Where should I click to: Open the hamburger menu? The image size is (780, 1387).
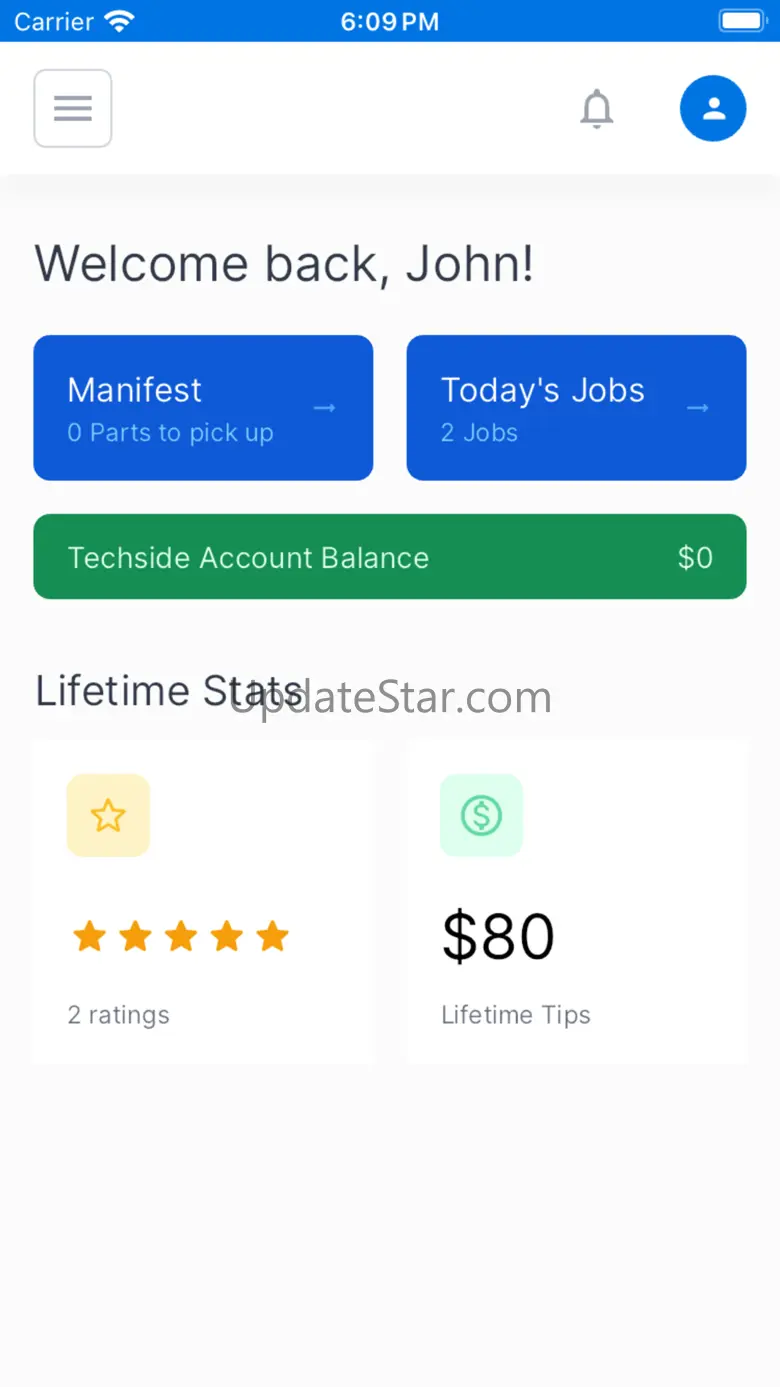[x=73, y=108]
